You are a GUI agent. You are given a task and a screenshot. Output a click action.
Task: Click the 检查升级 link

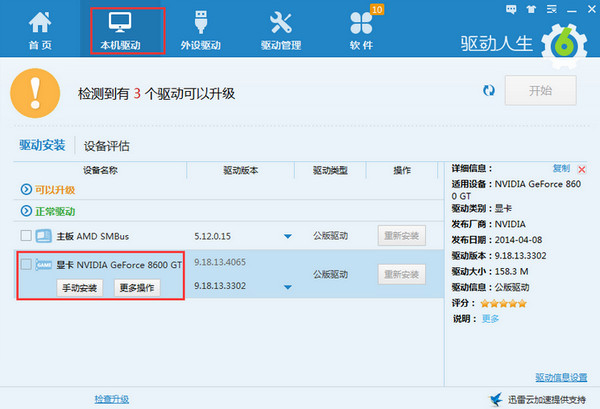click(112, 399)
